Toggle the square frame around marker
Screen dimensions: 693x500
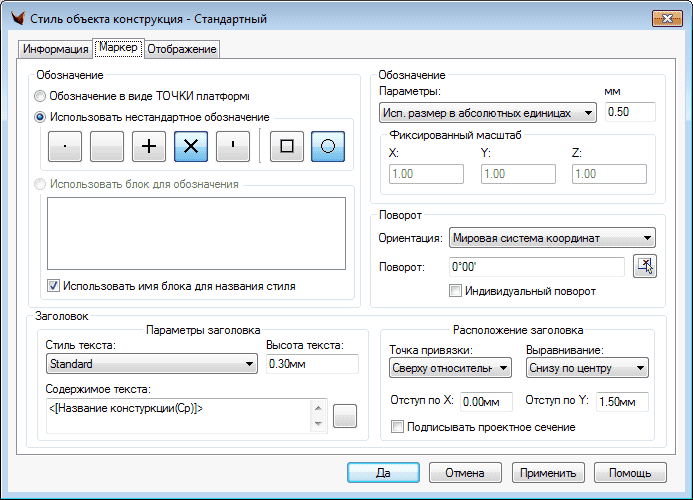coord(287,146)
